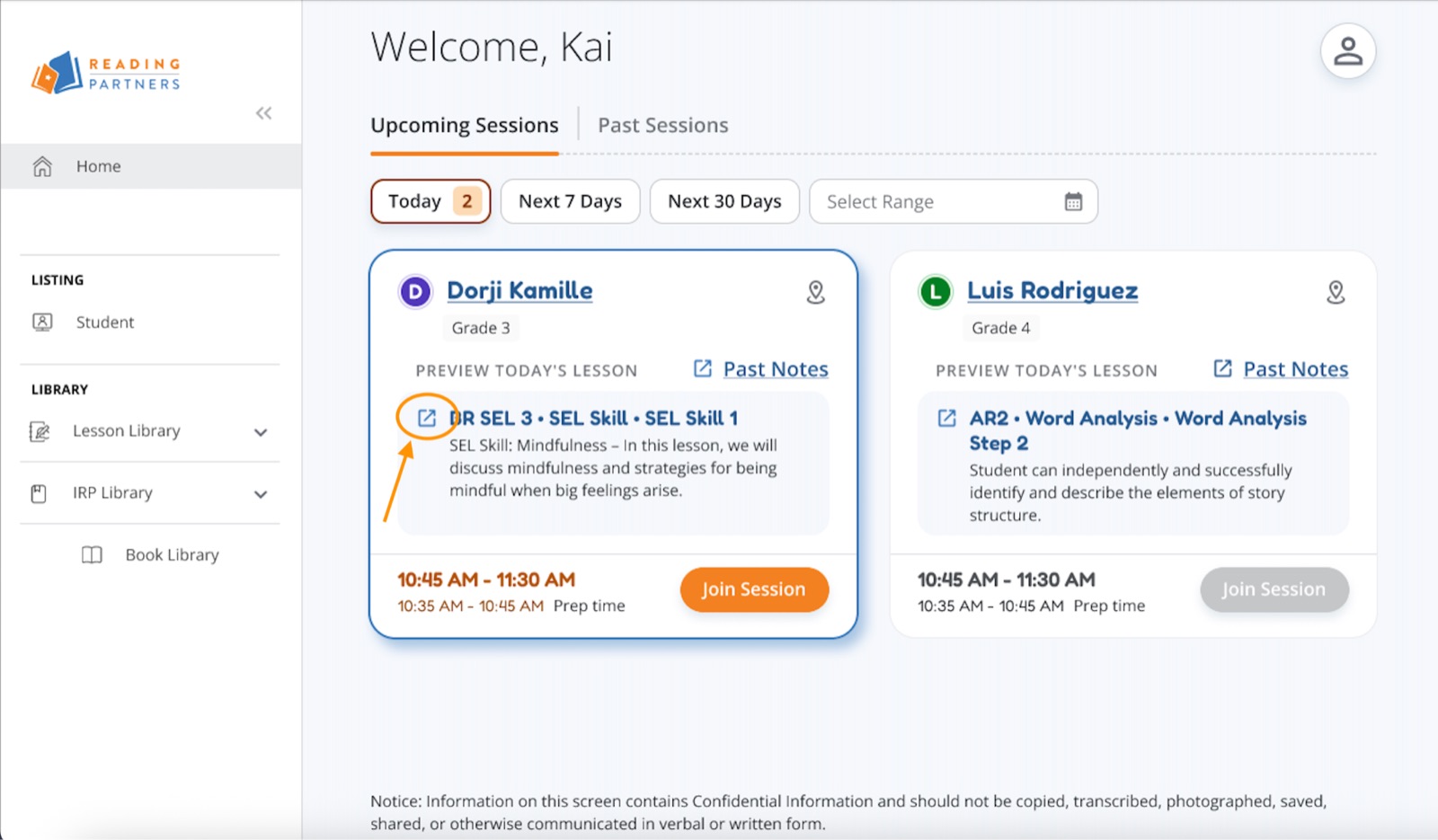Click location pin on Luis Rodriguez card

tap(1336, 292)
